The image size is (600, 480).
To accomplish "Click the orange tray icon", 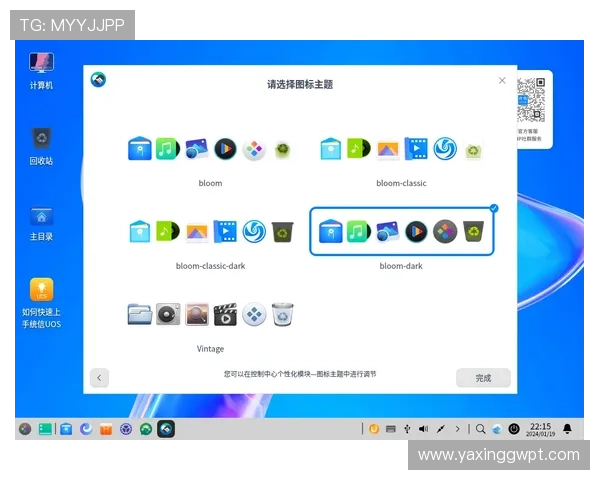I will click(x=374, y=429).
